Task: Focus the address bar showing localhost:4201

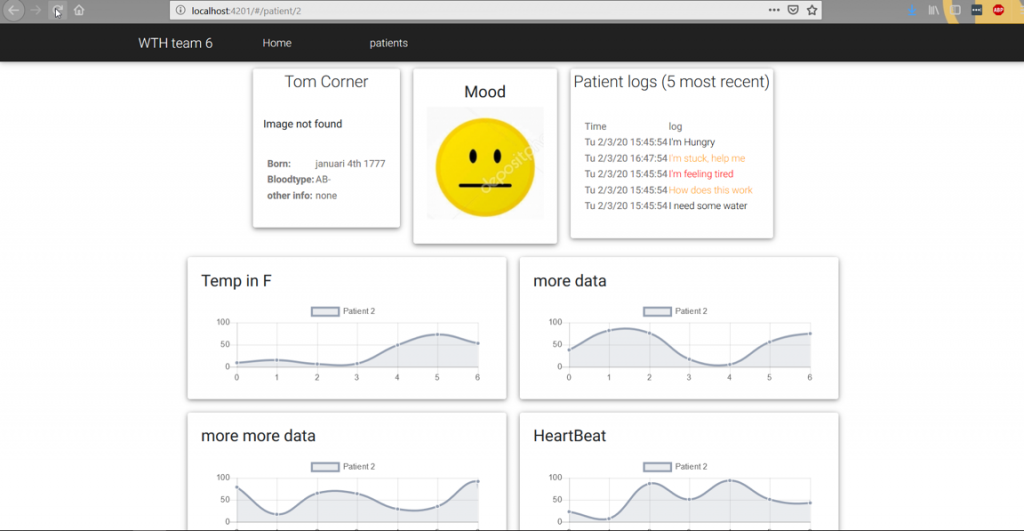Action: pos(470,10)
